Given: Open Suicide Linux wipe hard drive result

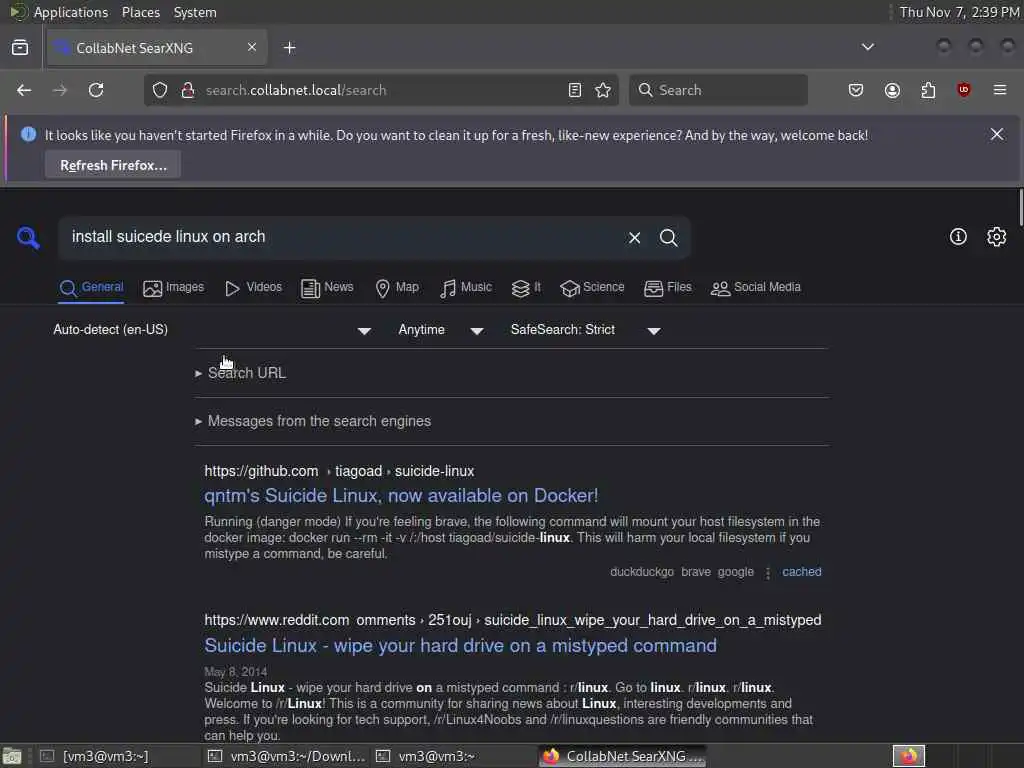Looking at the screenshot, I should pyautogui.click(x=460, y=645).
